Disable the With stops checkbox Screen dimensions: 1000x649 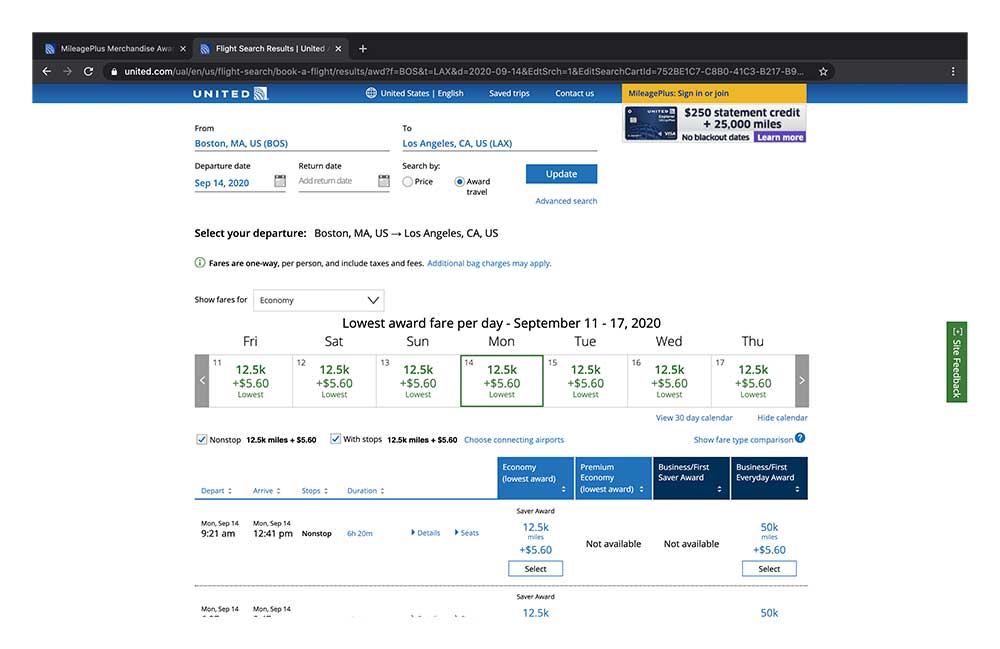point(337,439)
